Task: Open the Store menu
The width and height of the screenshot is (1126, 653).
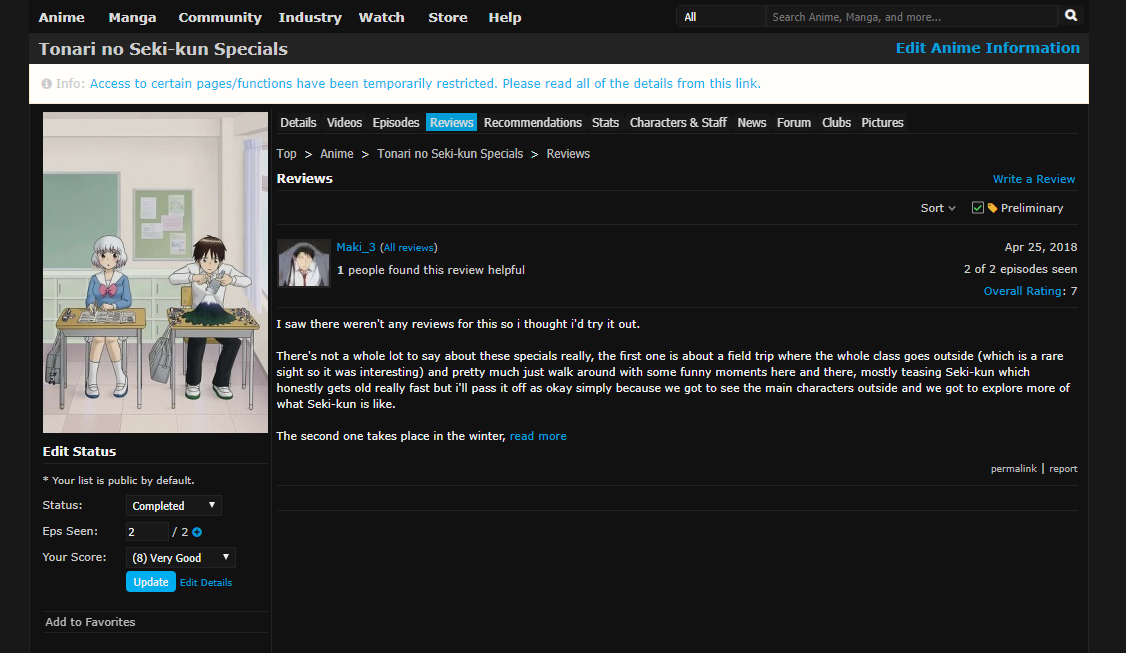Action: click(x=448, y=17)
